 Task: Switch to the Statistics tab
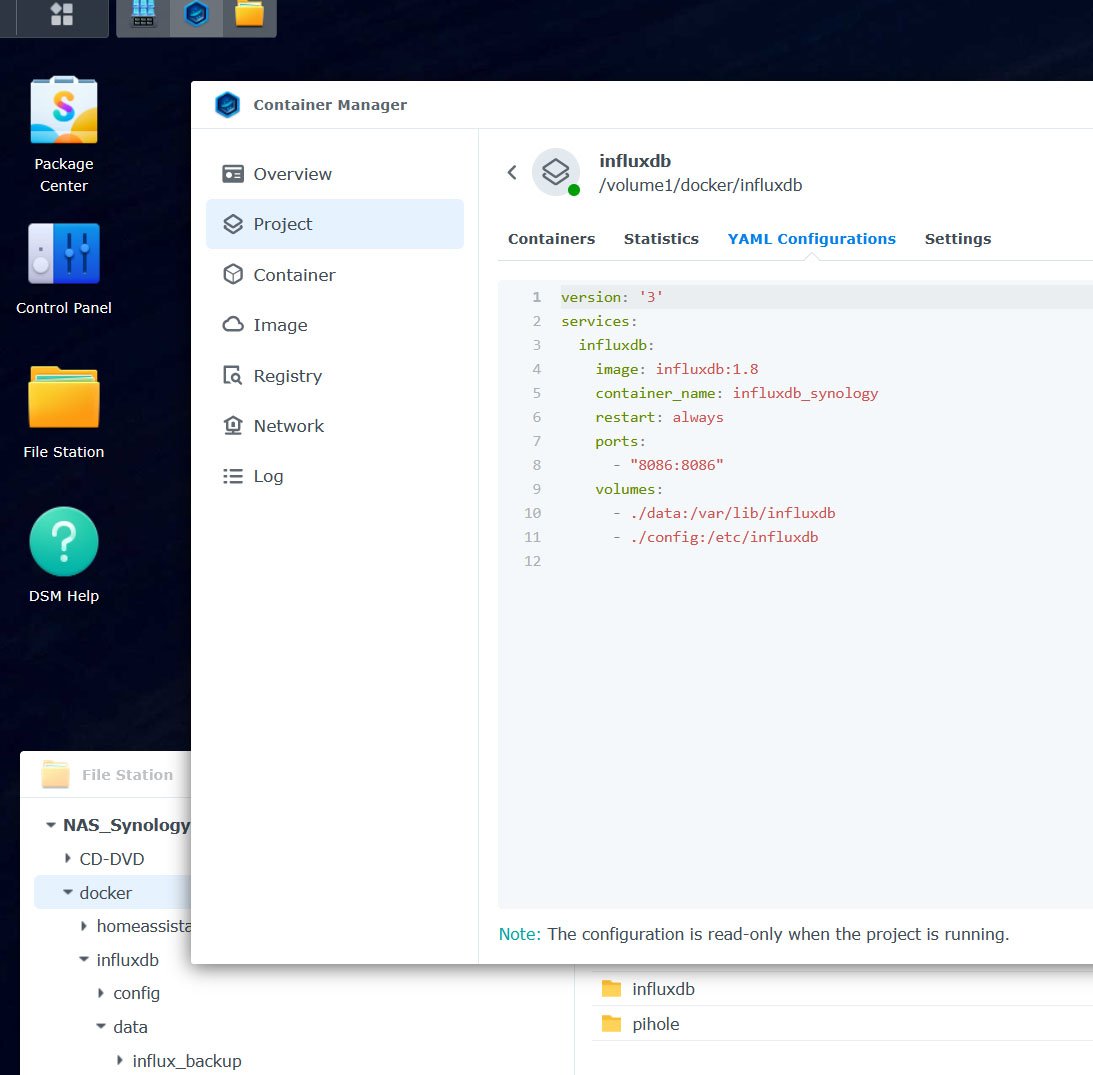[x=661, y=238]
